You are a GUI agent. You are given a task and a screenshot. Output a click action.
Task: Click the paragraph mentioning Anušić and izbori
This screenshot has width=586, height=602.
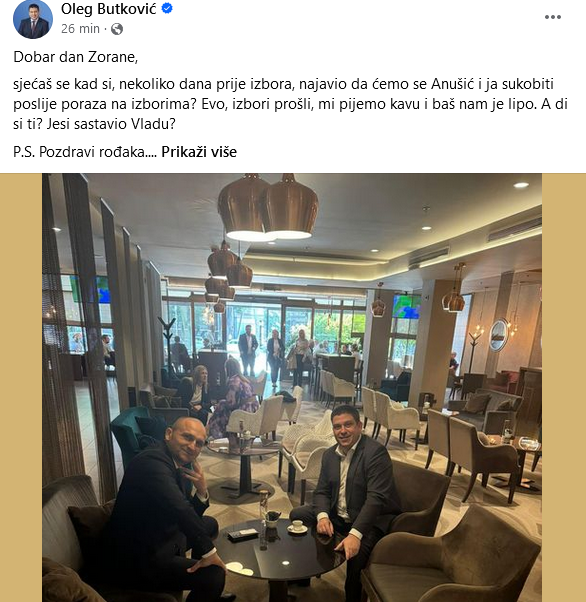pyautogui.click(x=290, y=104)
